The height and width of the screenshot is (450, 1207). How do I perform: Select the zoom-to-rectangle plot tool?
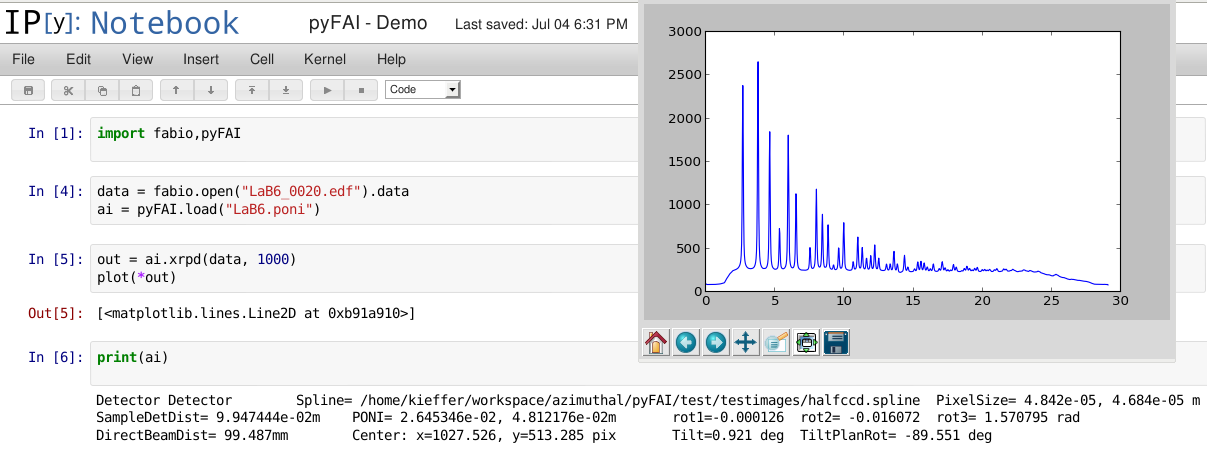776,343
